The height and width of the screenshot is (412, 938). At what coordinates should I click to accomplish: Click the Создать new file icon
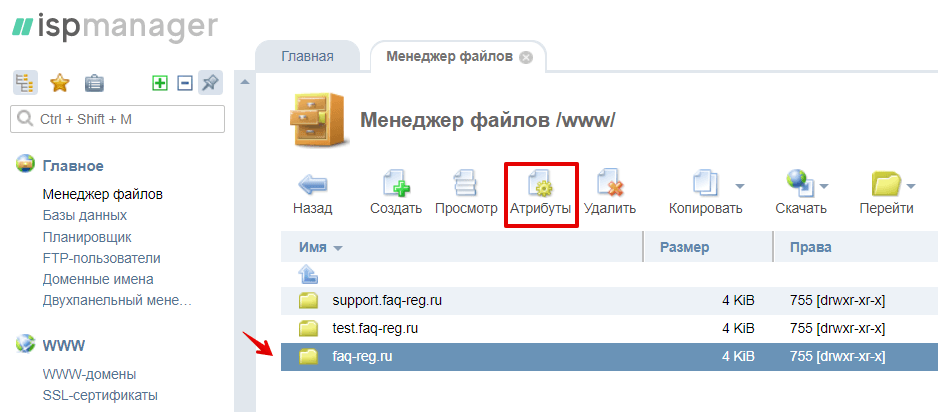point(396,184)
